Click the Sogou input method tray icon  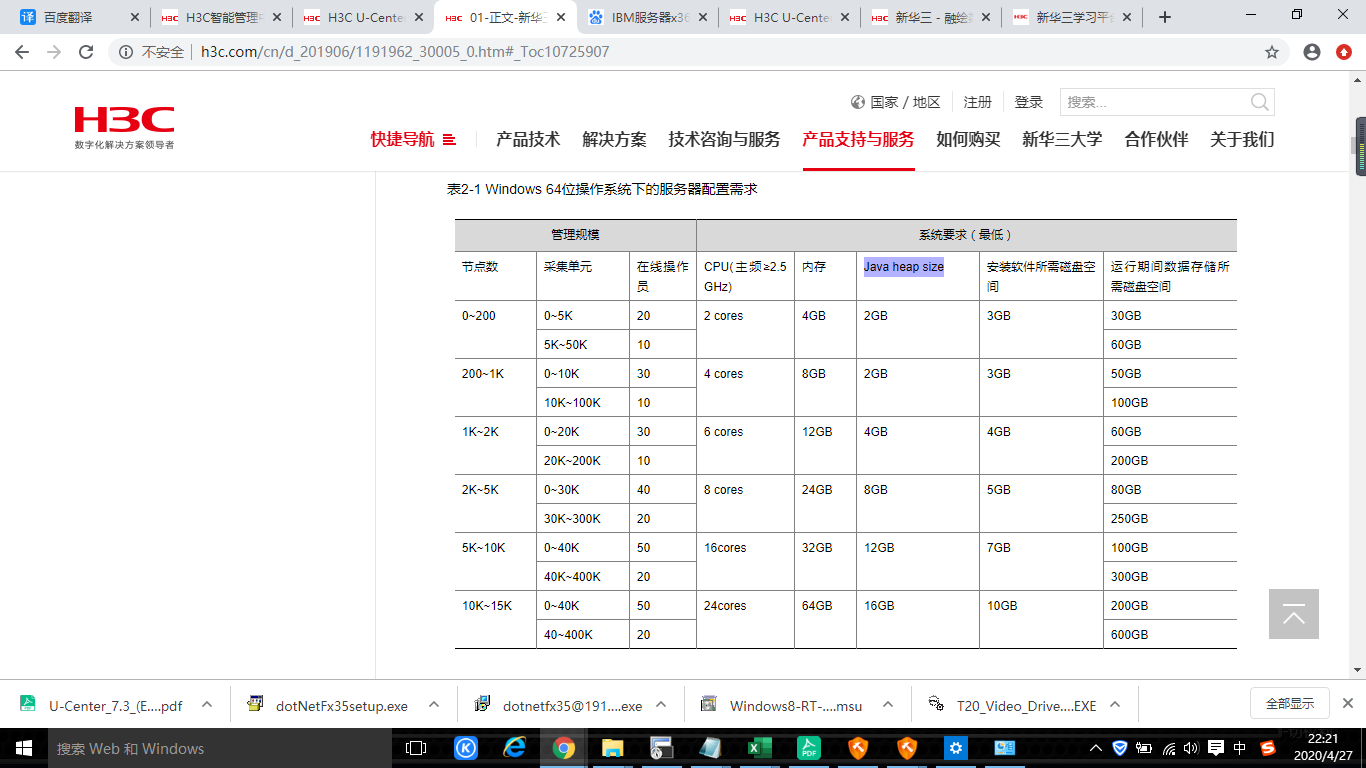[x=1268, y=748]
